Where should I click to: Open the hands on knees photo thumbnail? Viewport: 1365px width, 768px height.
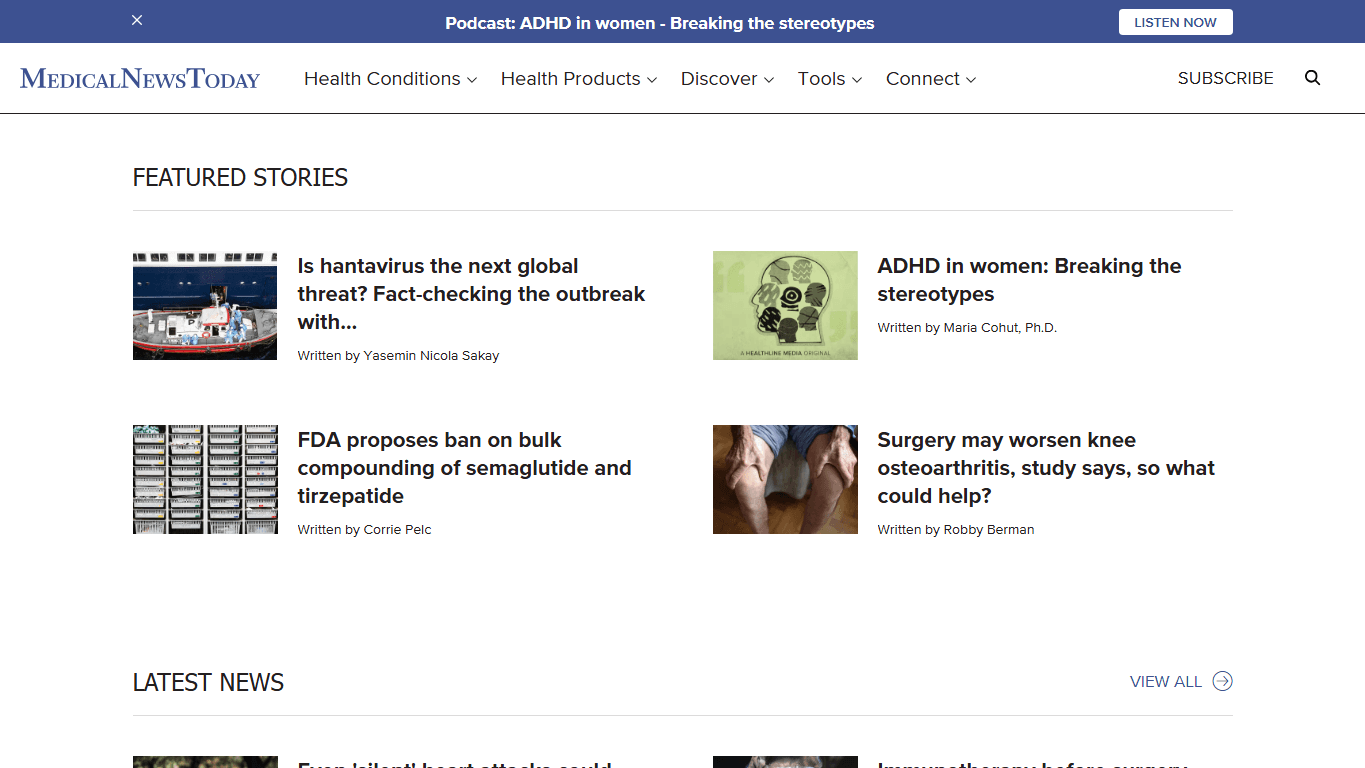point(785,479)
